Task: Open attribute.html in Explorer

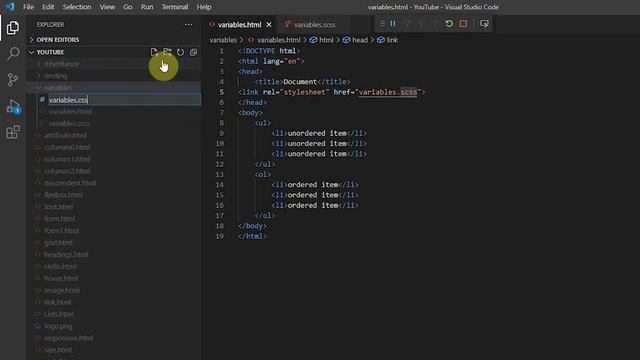Action: click(x=65, y=135)
